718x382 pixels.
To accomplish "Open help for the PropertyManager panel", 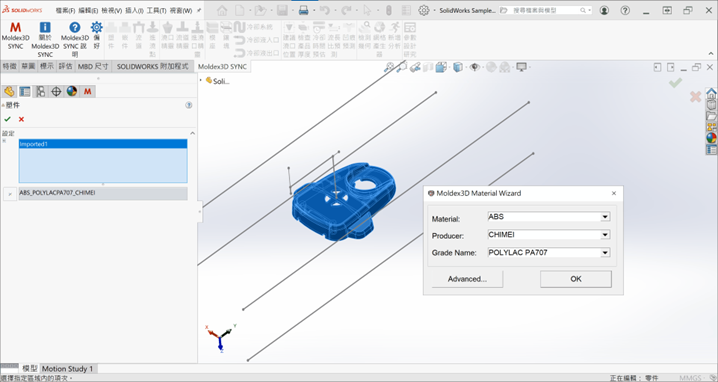I will pyautogui.click(x=189, y=105).
